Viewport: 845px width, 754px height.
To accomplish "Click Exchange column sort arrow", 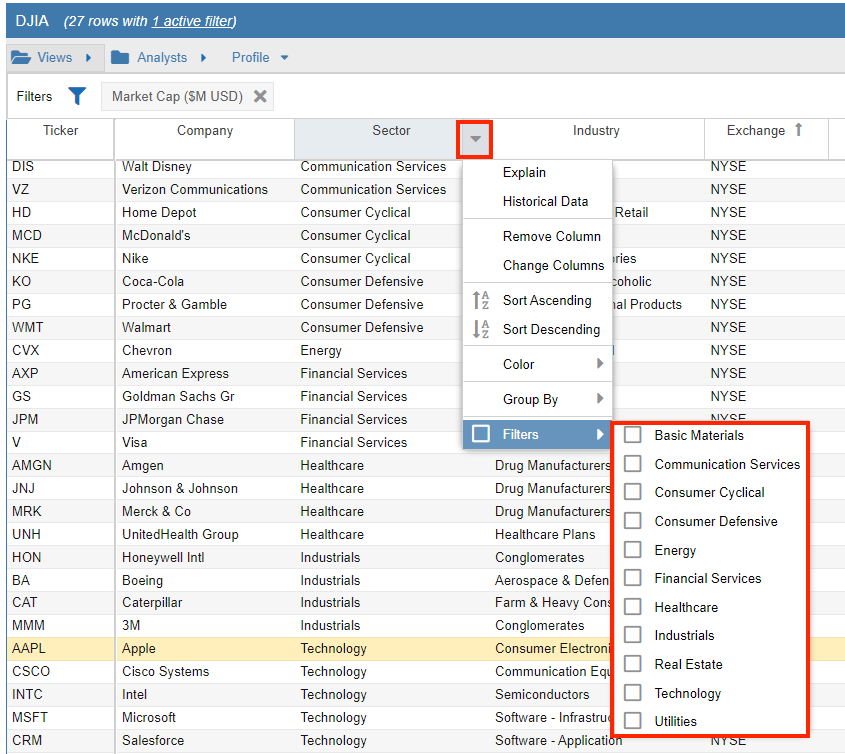I will 798,130.
